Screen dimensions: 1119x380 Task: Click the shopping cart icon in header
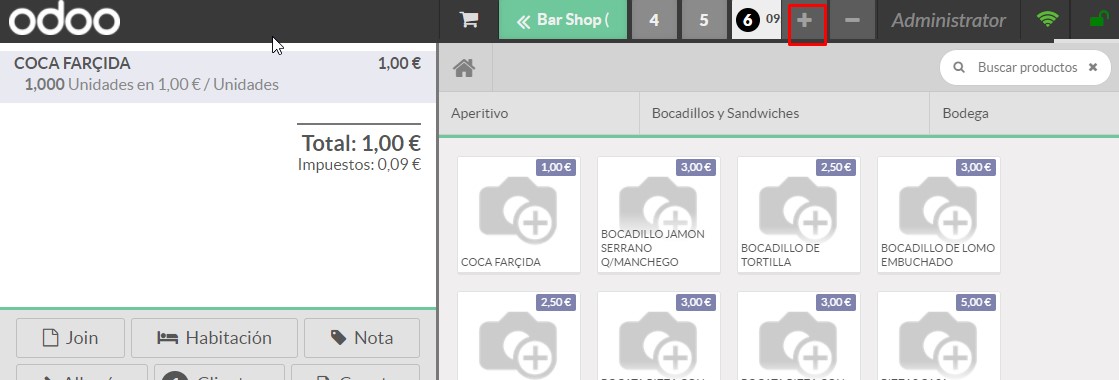coord(469,20)
